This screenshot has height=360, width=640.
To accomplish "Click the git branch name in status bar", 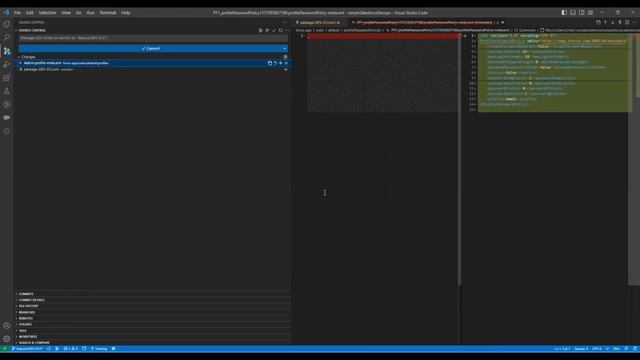I will pyautogui.click(x=27, y=349).
